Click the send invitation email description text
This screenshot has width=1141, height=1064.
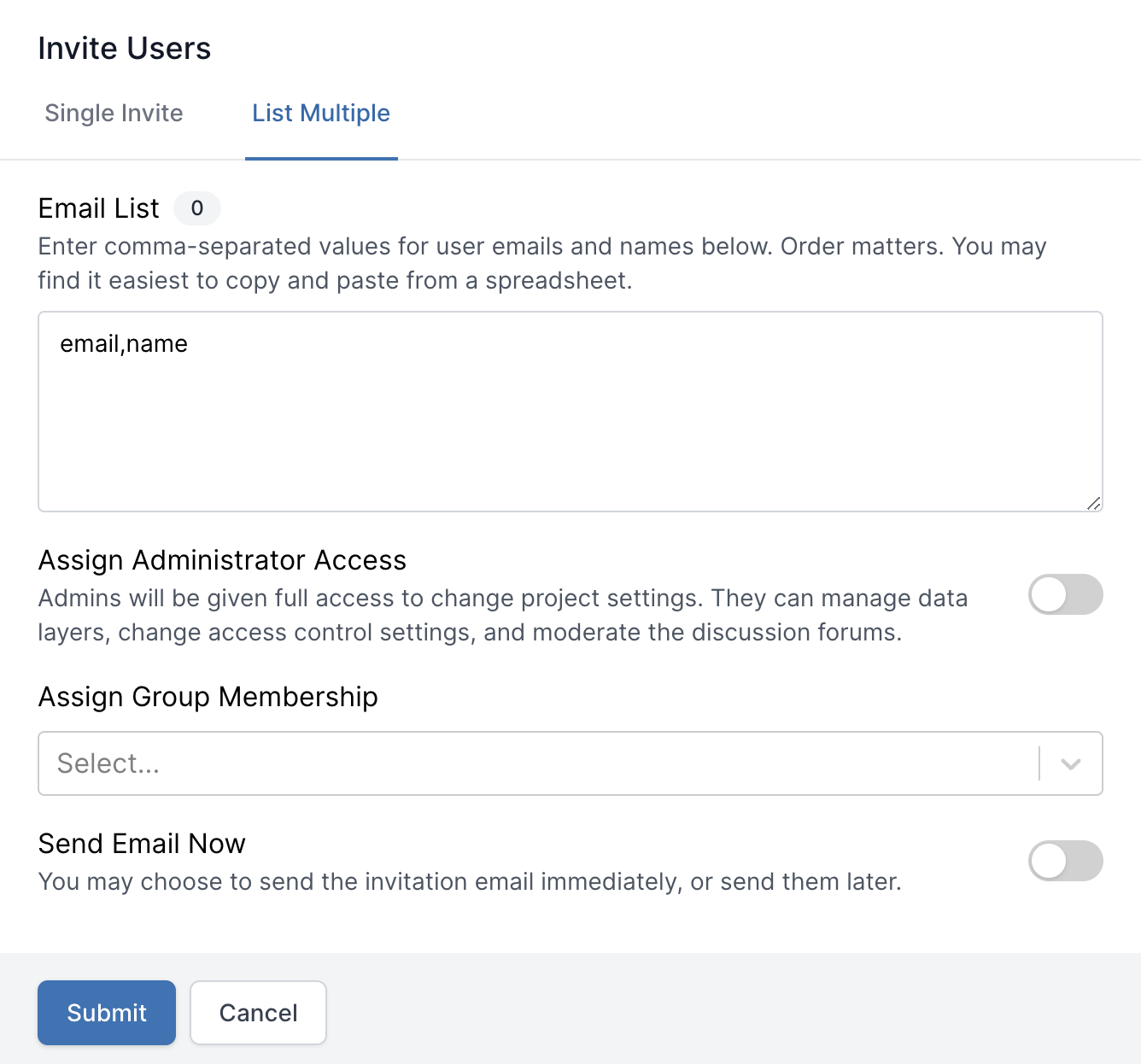[470, 881]
